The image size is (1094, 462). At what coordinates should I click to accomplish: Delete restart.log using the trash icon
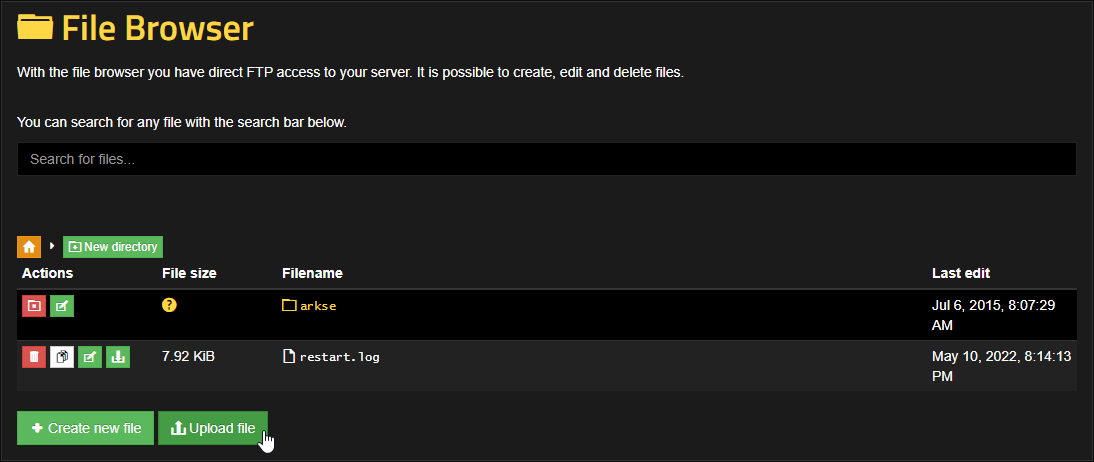pos(34,356)
